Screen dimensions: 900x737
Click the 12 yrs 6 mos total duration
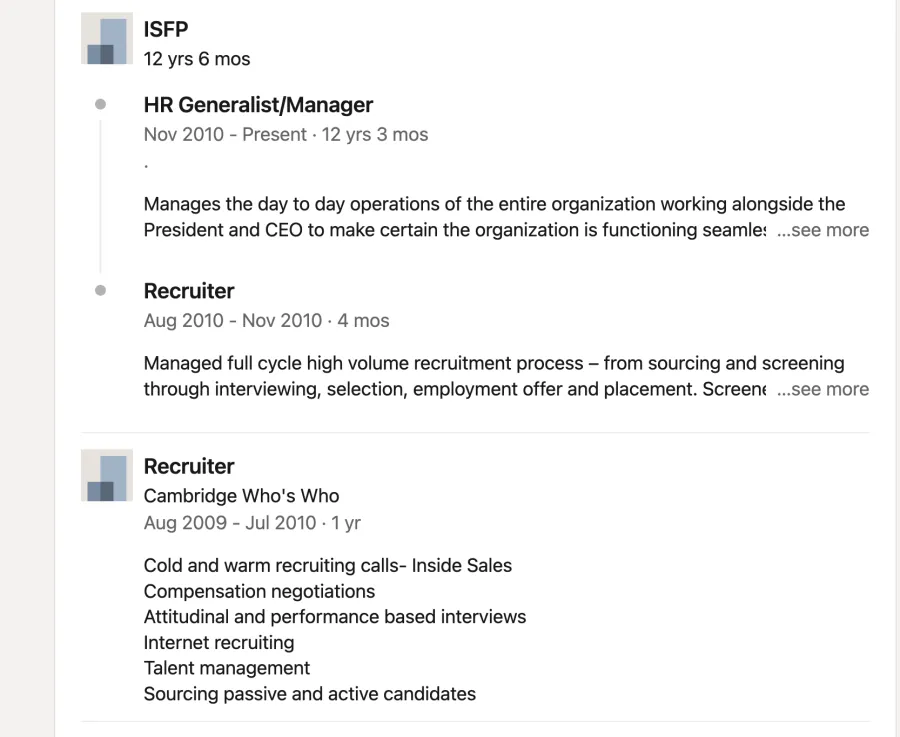(x=197, y=59)
